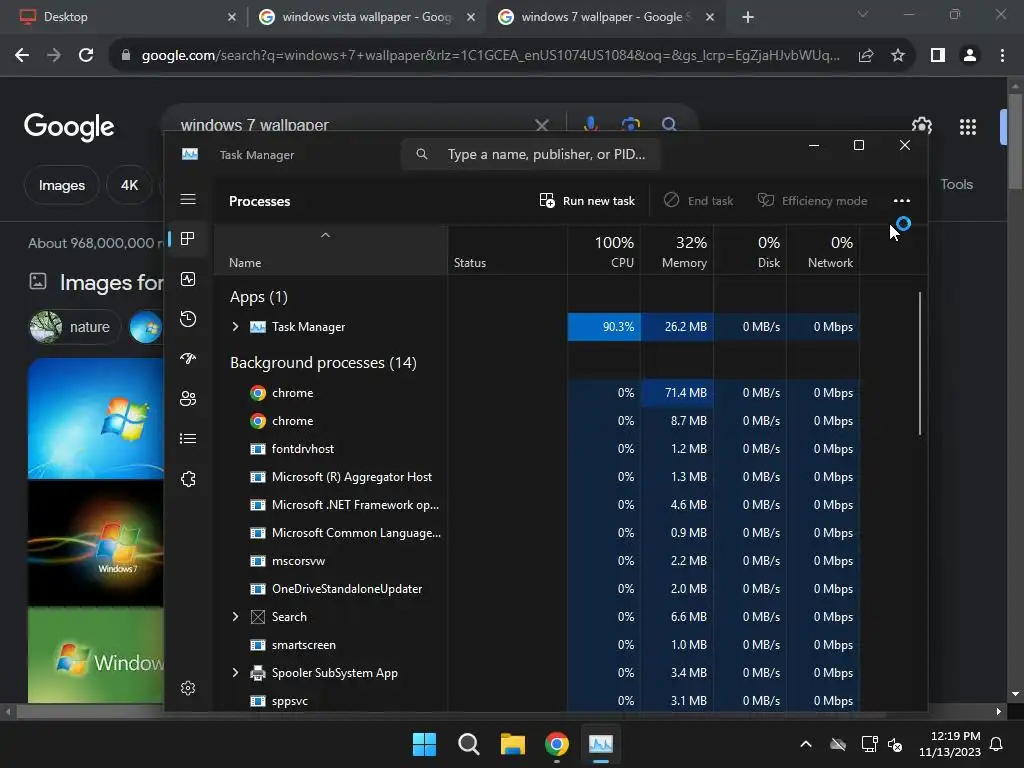
Task: Show hidden system tray icons chevron
Action: 806,744
